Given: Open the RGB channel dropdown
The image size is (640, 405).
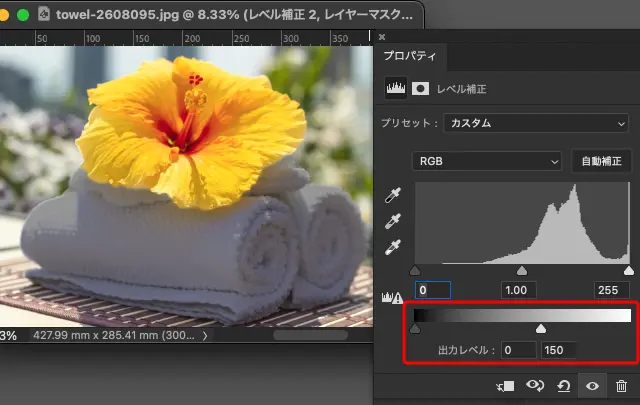Looking at the screenshot, I should coord(487,161).
